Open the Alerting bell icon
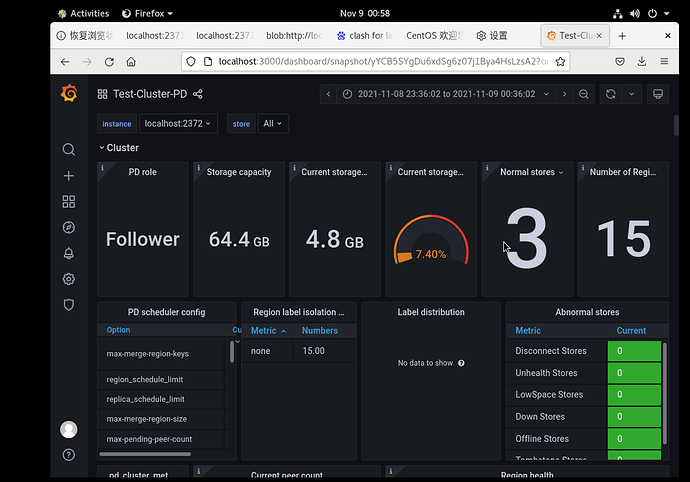 (69, 254)
